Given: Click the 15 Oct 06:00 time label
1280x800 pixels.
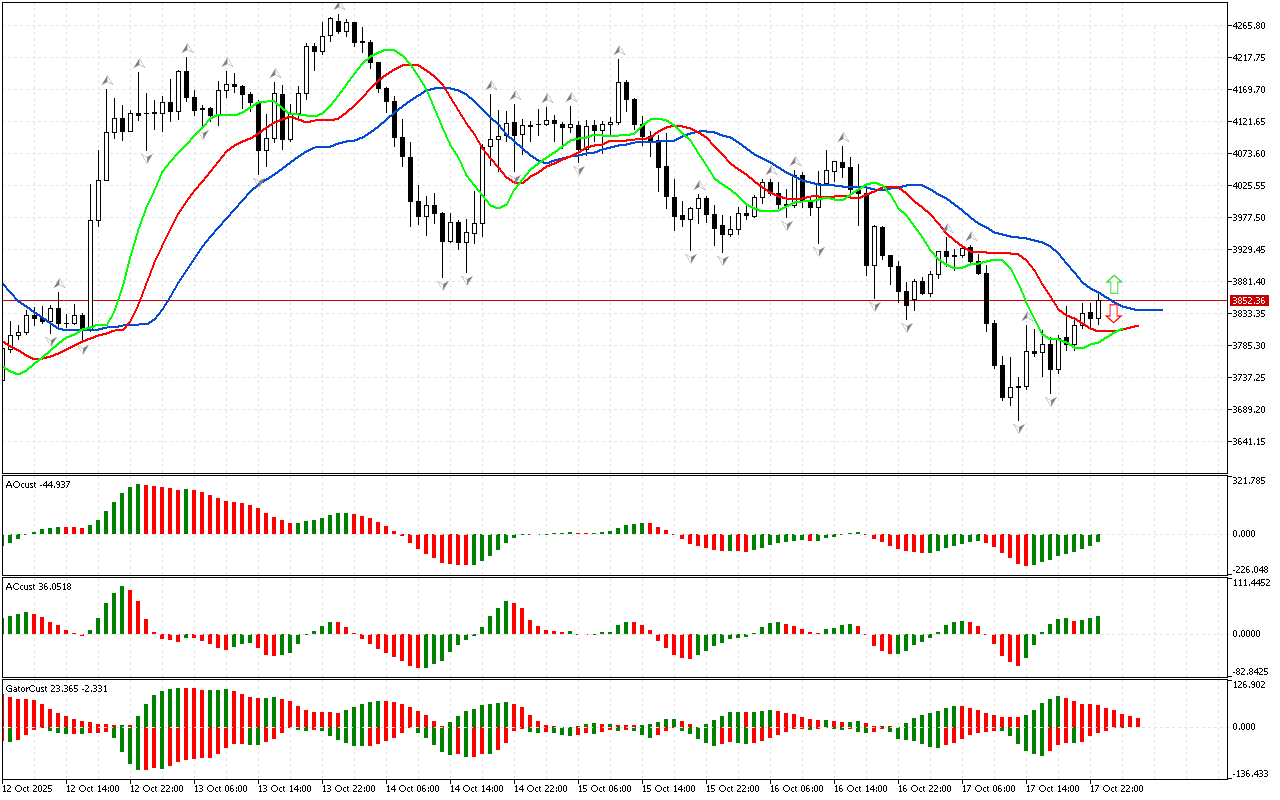Looking at the screenshot, I should tap(604, 789).
